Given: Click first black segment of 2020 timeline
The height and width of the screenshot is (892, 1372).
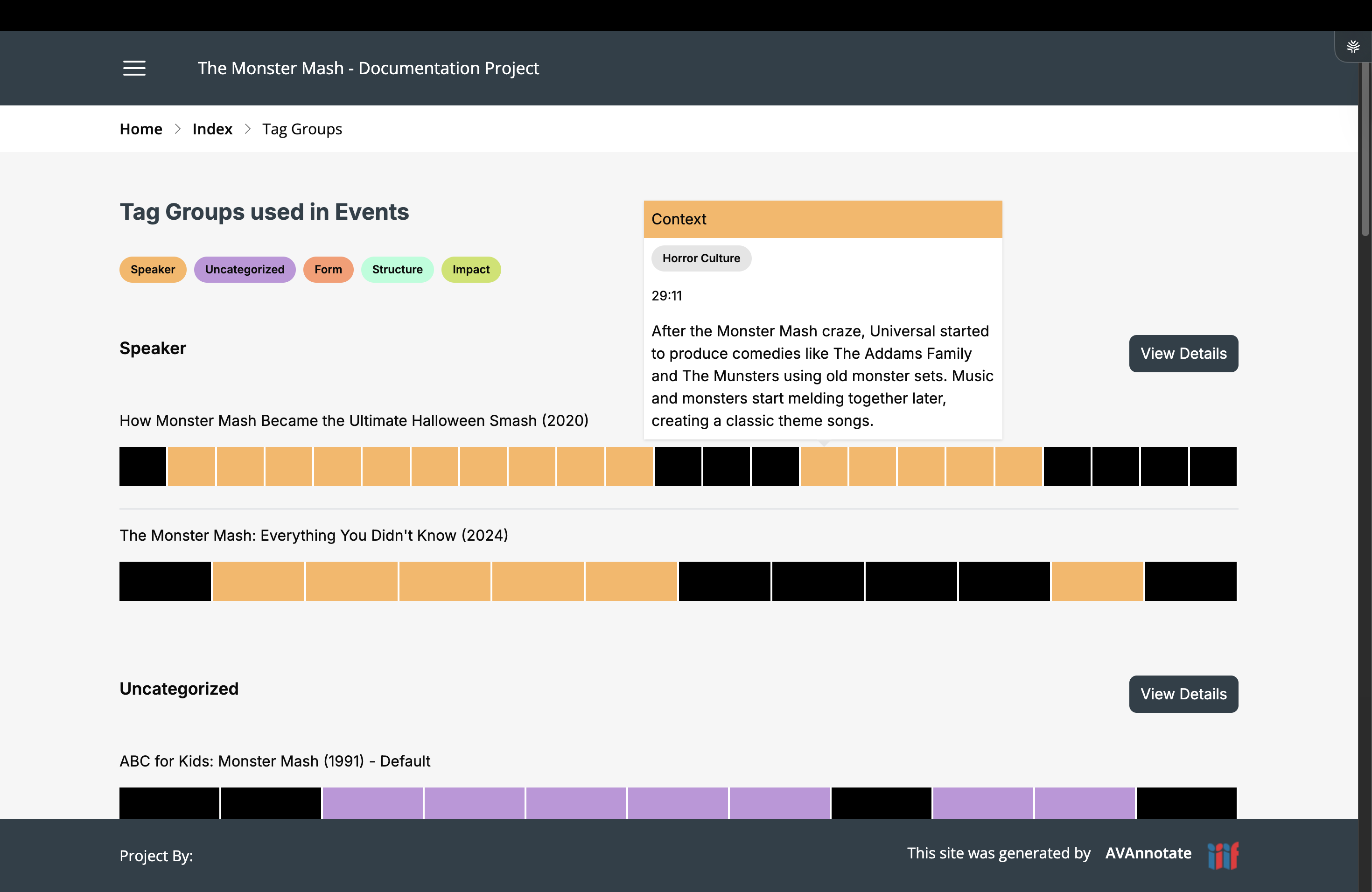Looking at the screenshot, I should tap(142, 466).
